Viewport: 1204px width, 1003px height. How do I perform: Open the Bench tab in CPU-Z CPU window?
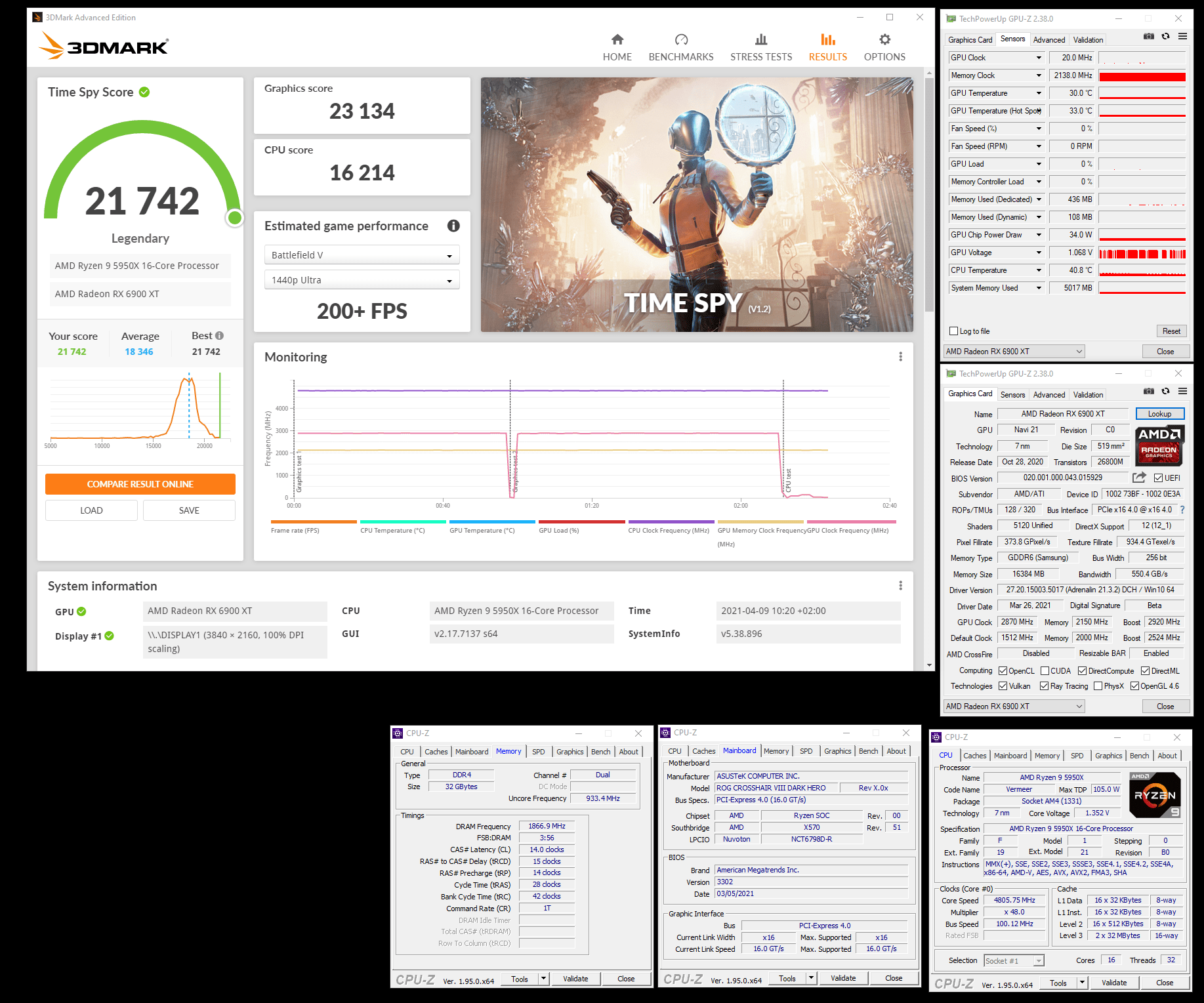[x=1139, y=756]
